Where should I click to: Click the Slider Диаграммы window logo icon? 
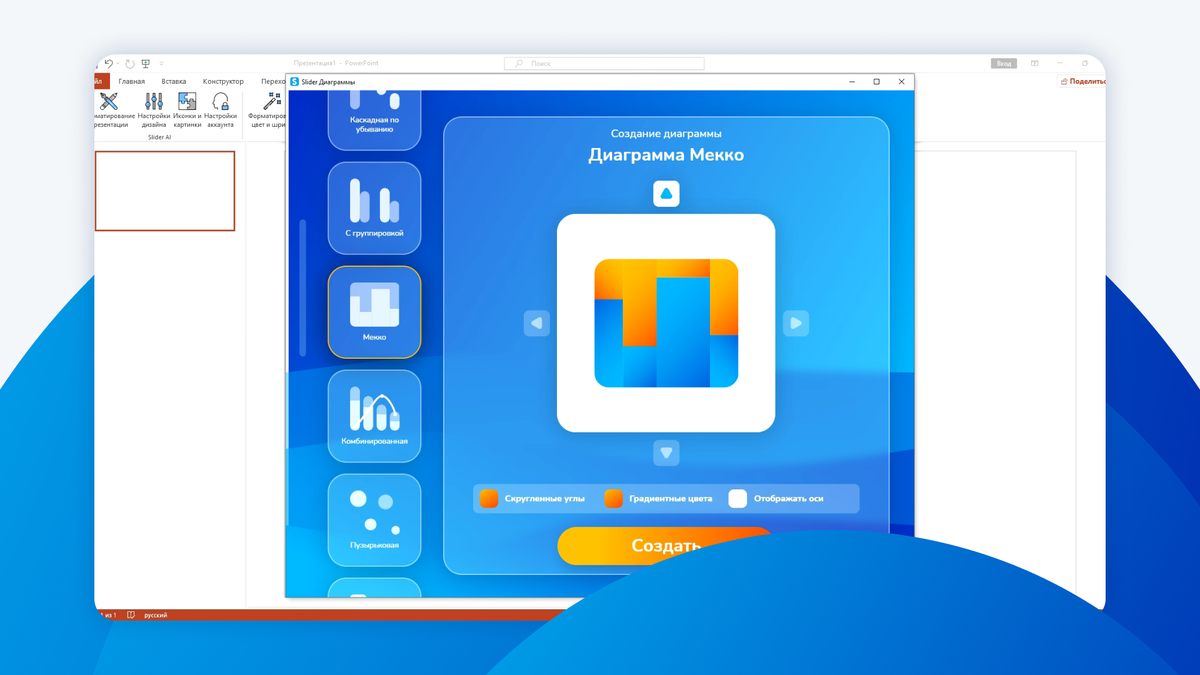(x=294, y=82)
